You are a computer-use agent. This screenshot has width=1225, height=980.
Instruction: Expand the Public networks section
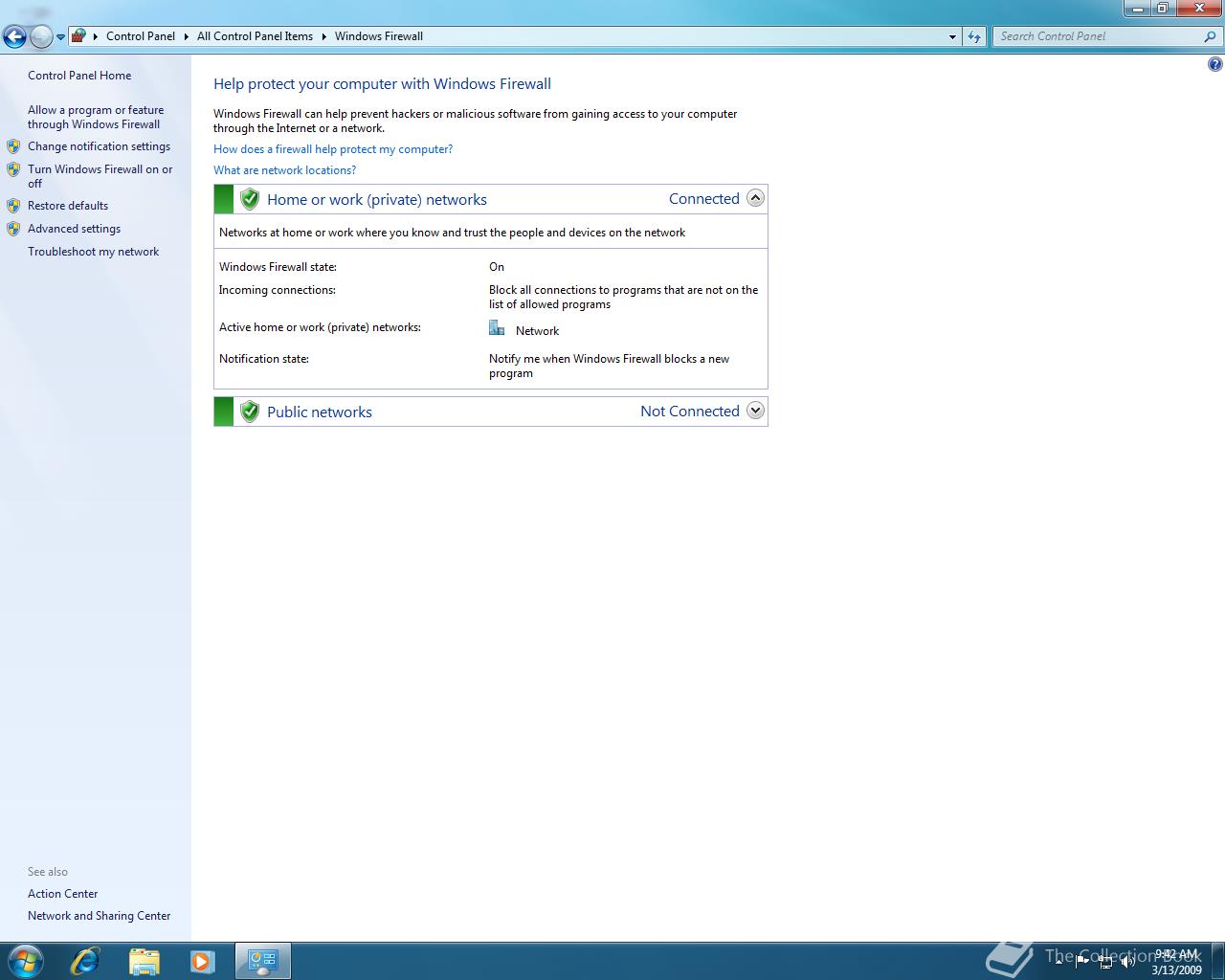(x=755, y=411)
